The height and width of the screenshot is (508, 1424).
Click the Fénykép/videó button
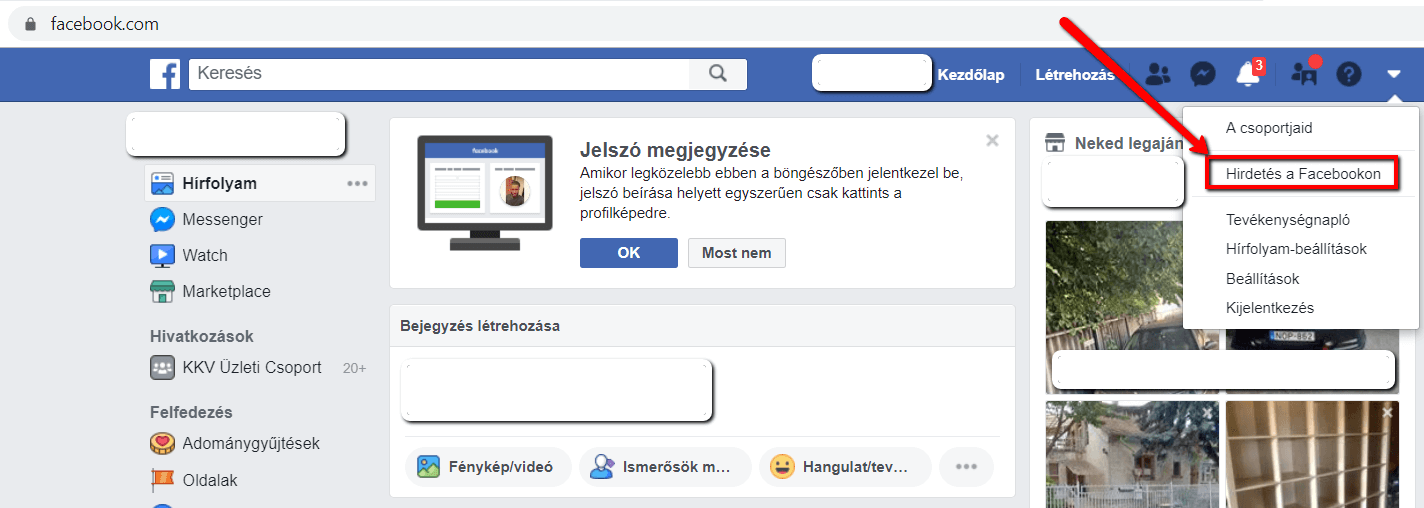click(488, 467)
